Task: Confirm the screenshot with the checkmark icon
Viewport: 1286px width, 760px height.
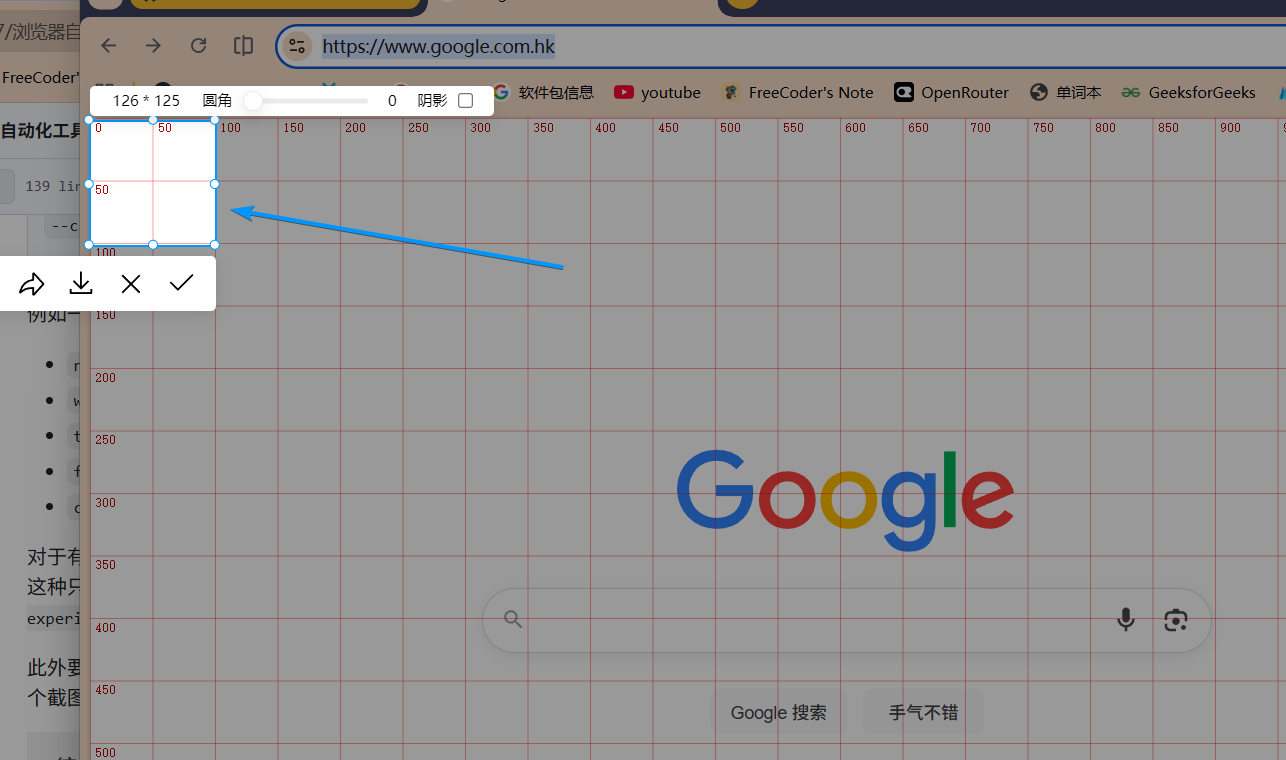Action: coord(181,283)
